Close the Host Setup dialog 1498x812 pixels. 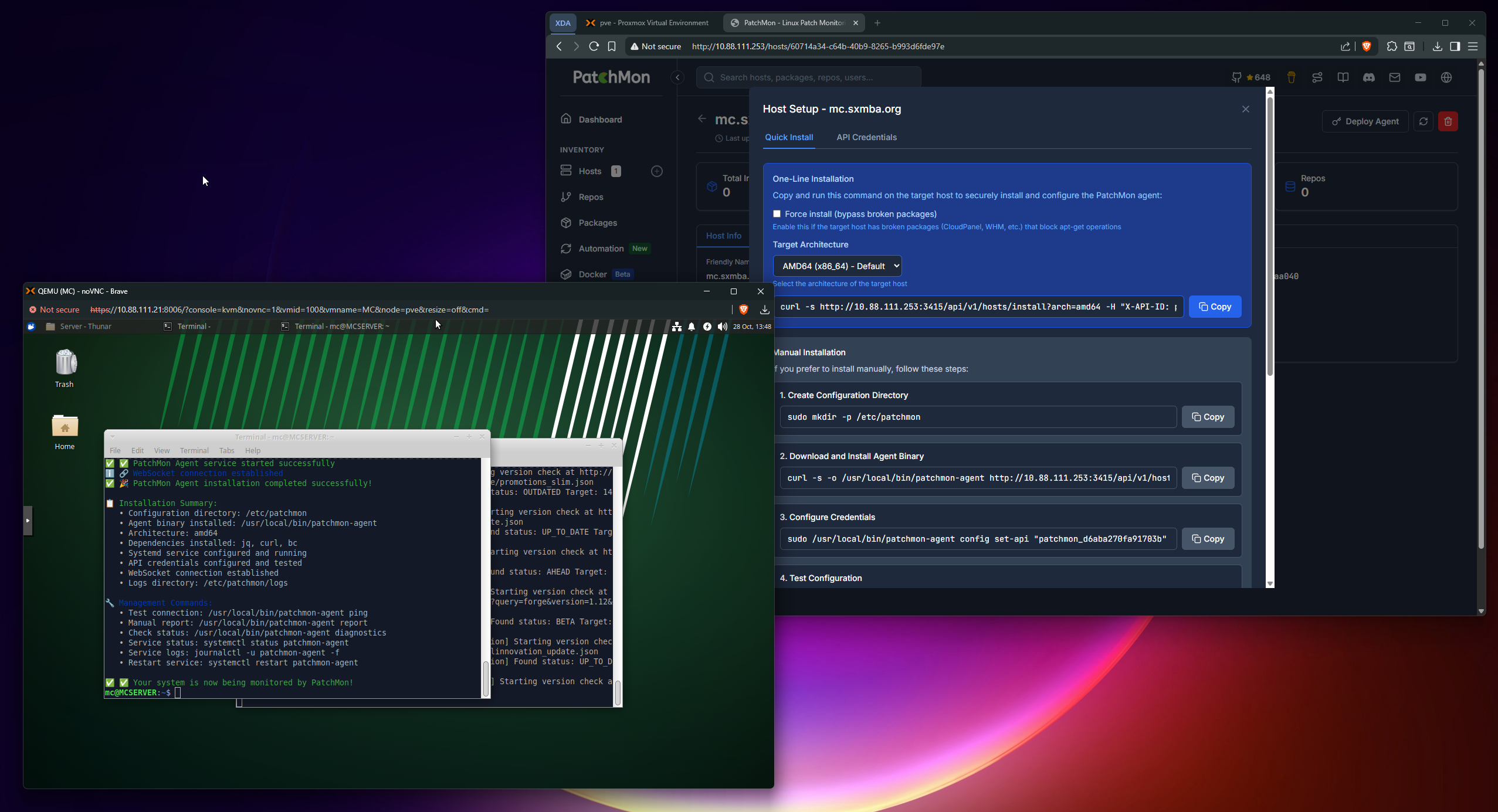pyautogui.click(x=1246, y=109)
